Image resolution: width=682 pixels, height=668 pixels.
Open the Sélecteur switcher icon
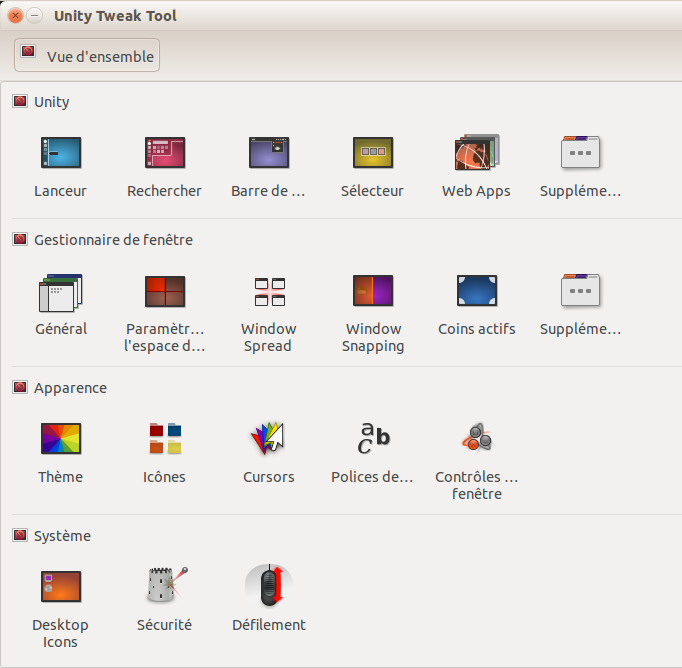[373, 153]
